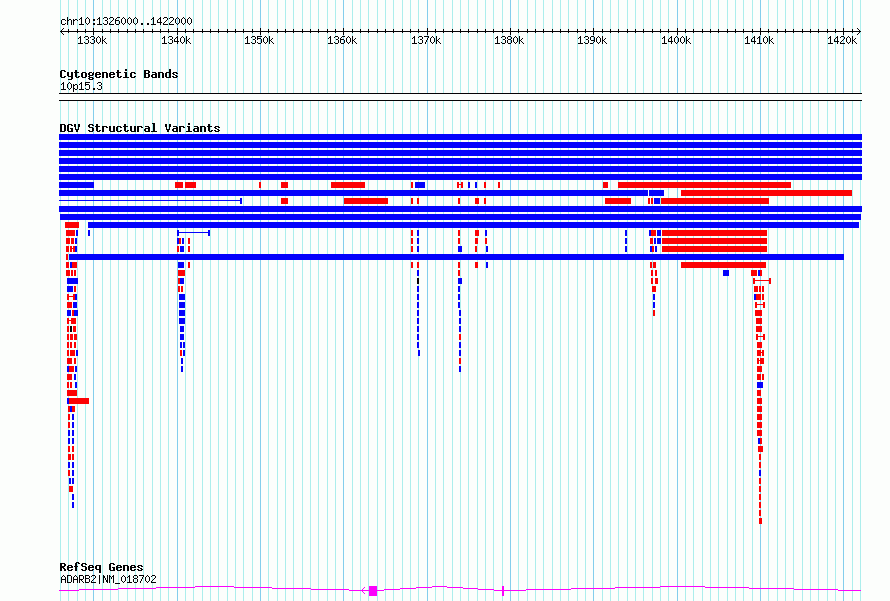Image resolution: width=890 pixels, height=601 pixels.
Task: Select the magenta ADARB2 exon block
Action: [373, 591]
